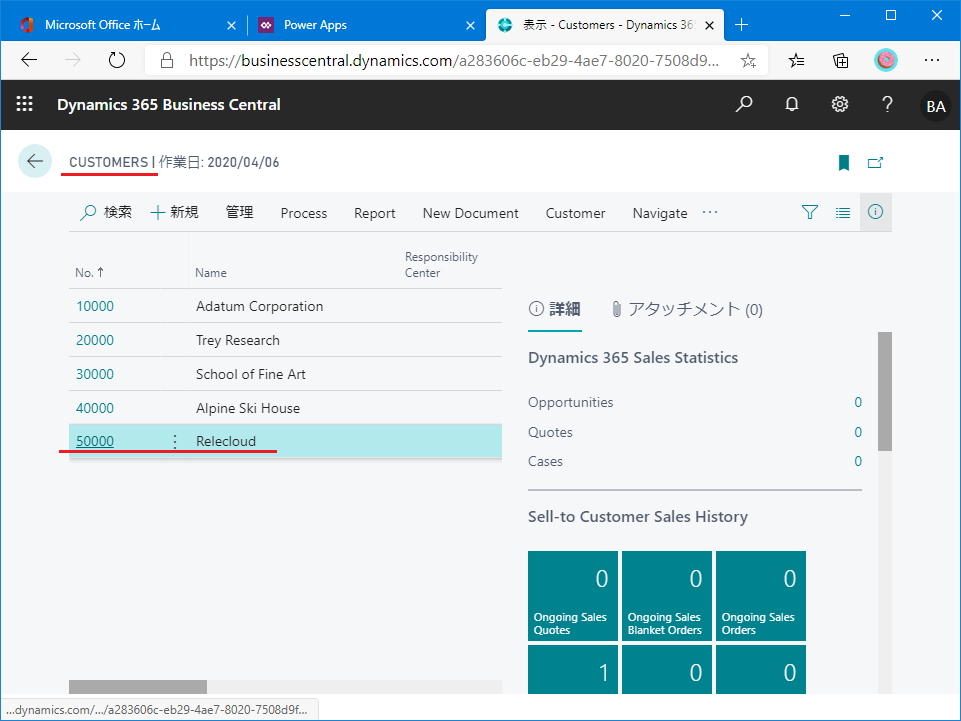
Task: Click the Opportunities count 0
Action: (x=858, y=402)
